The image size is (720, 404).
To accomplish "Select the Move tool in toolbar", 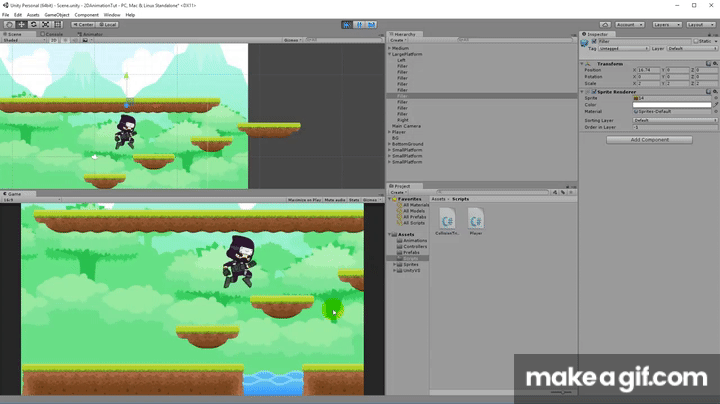I will pyautogui.click(x=20, y=24).
